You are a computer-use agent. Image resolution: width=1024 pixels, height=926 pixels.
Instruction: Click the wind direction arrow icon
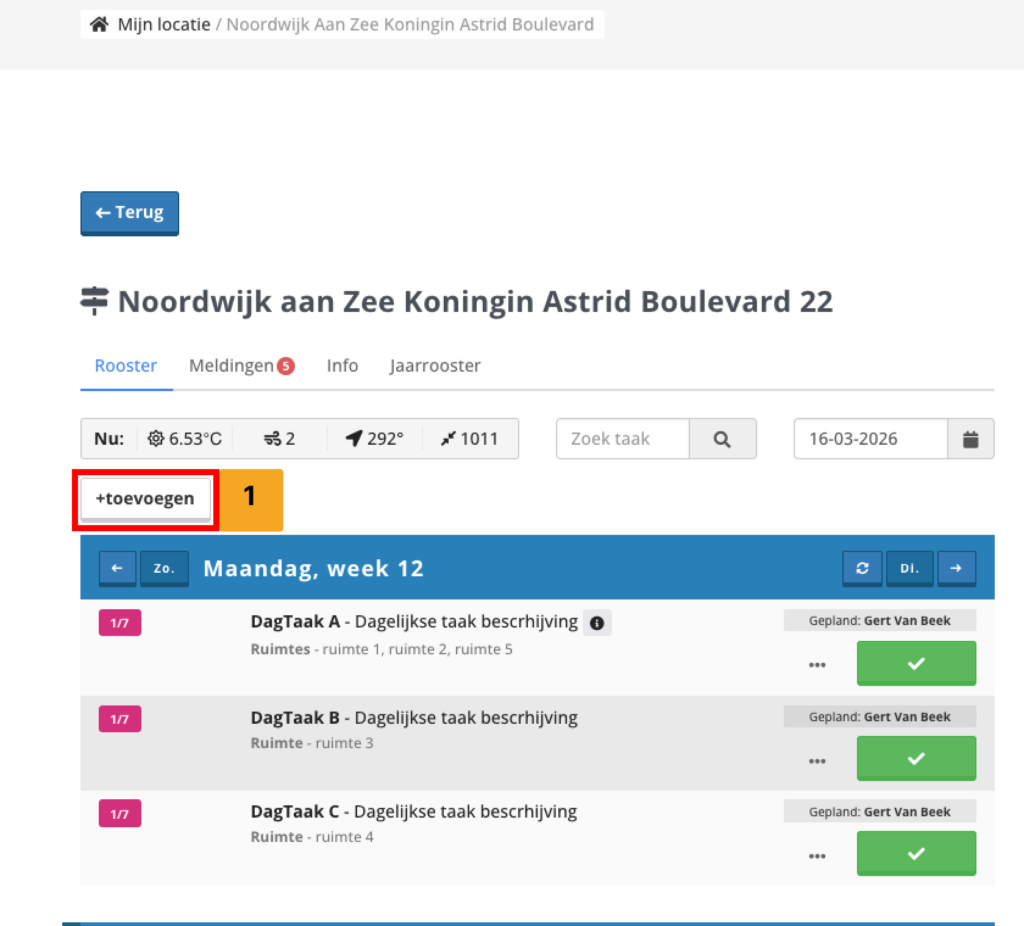(353, 439)
